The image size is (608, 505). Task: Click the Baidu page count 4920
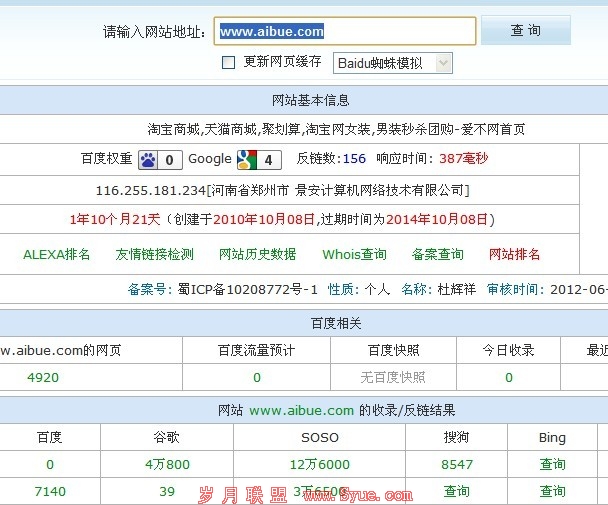[x=43, y=377]
